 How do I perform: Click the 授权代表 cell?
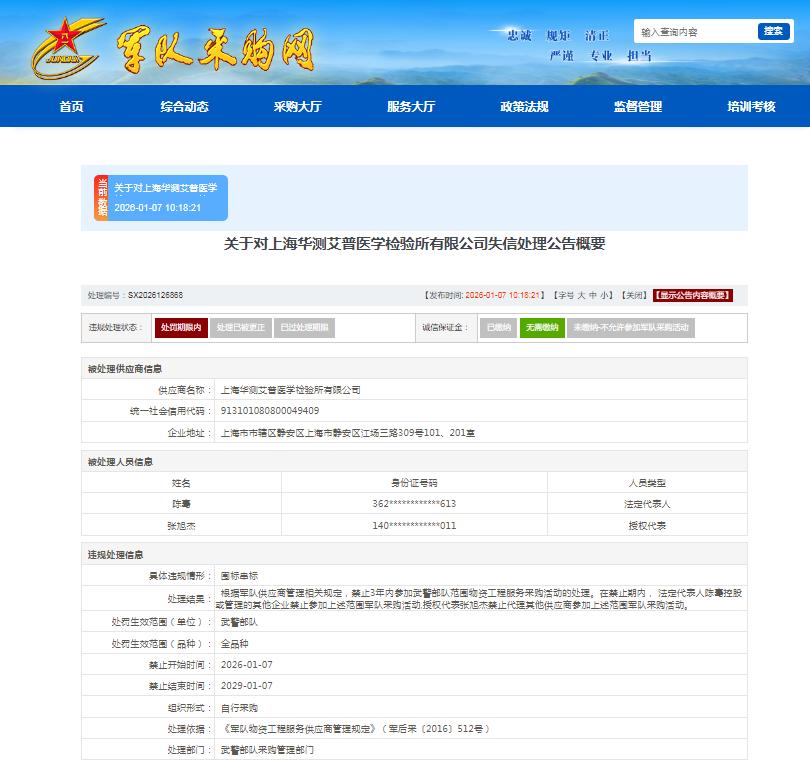[647, 526]
